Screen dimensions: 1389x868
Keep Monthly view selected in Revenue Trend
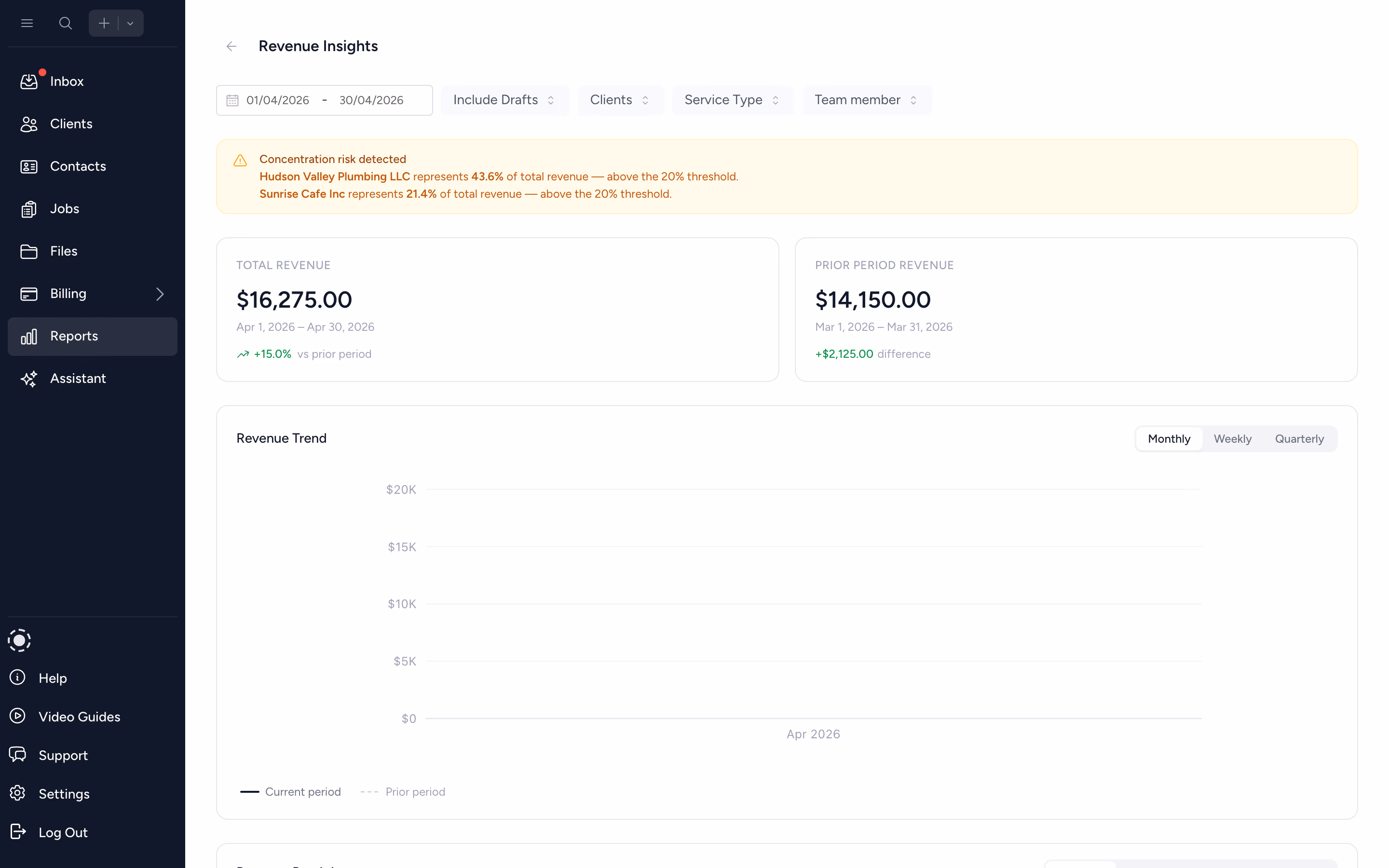coord(1169,438)
